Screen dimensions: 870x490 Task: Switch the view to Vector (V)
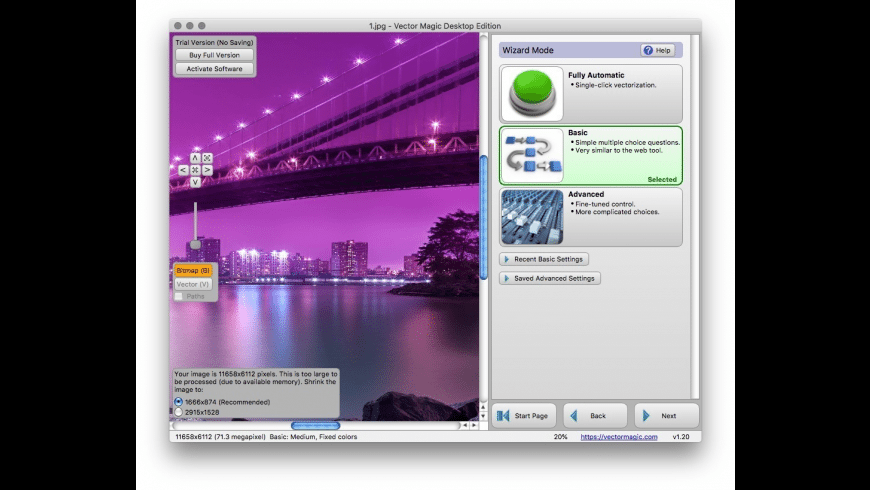click(193, 284)
